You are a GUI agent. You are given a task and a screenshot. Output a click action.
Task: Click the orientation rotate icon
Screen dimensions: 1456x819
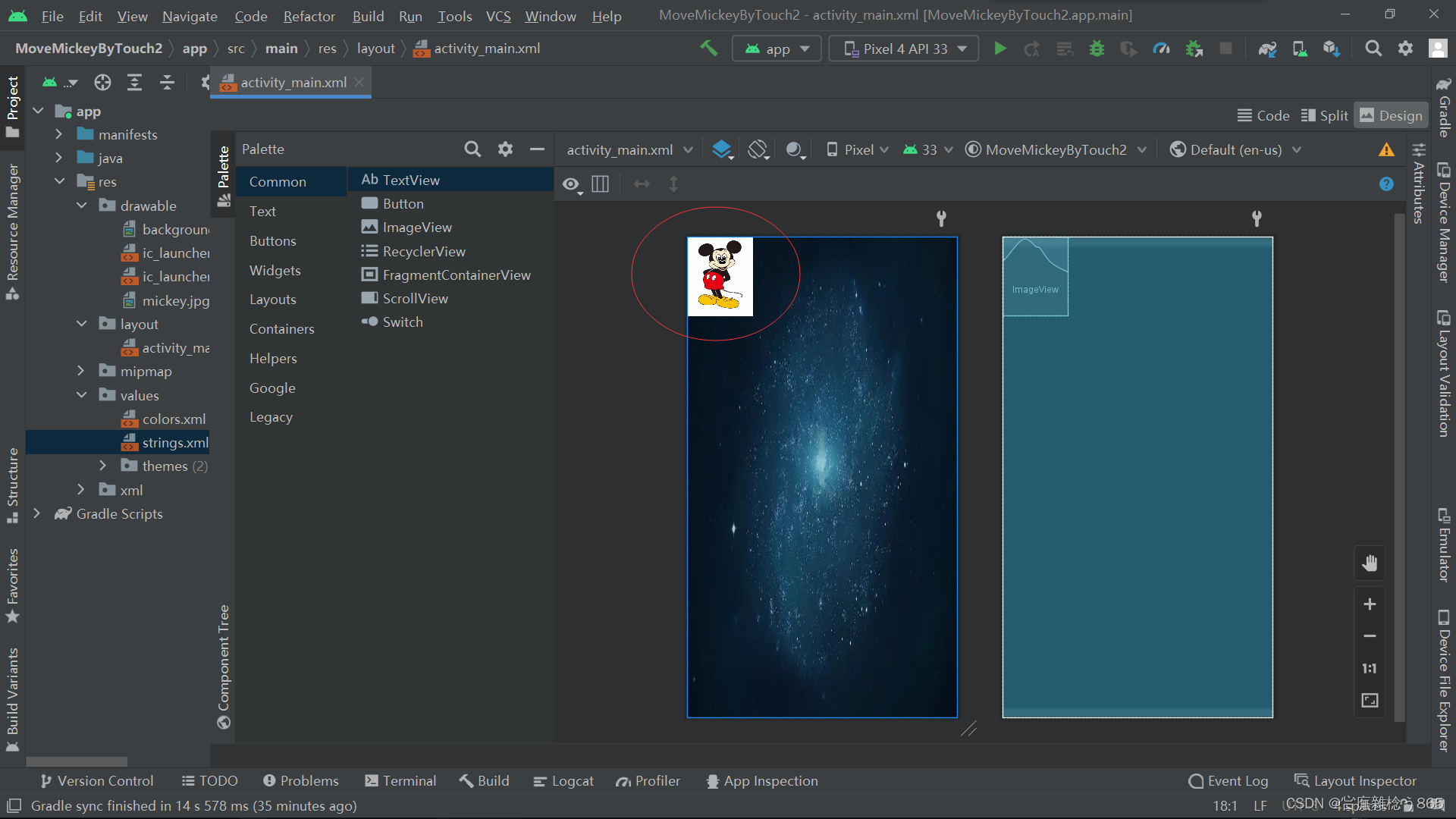click(x=758, y=149)
